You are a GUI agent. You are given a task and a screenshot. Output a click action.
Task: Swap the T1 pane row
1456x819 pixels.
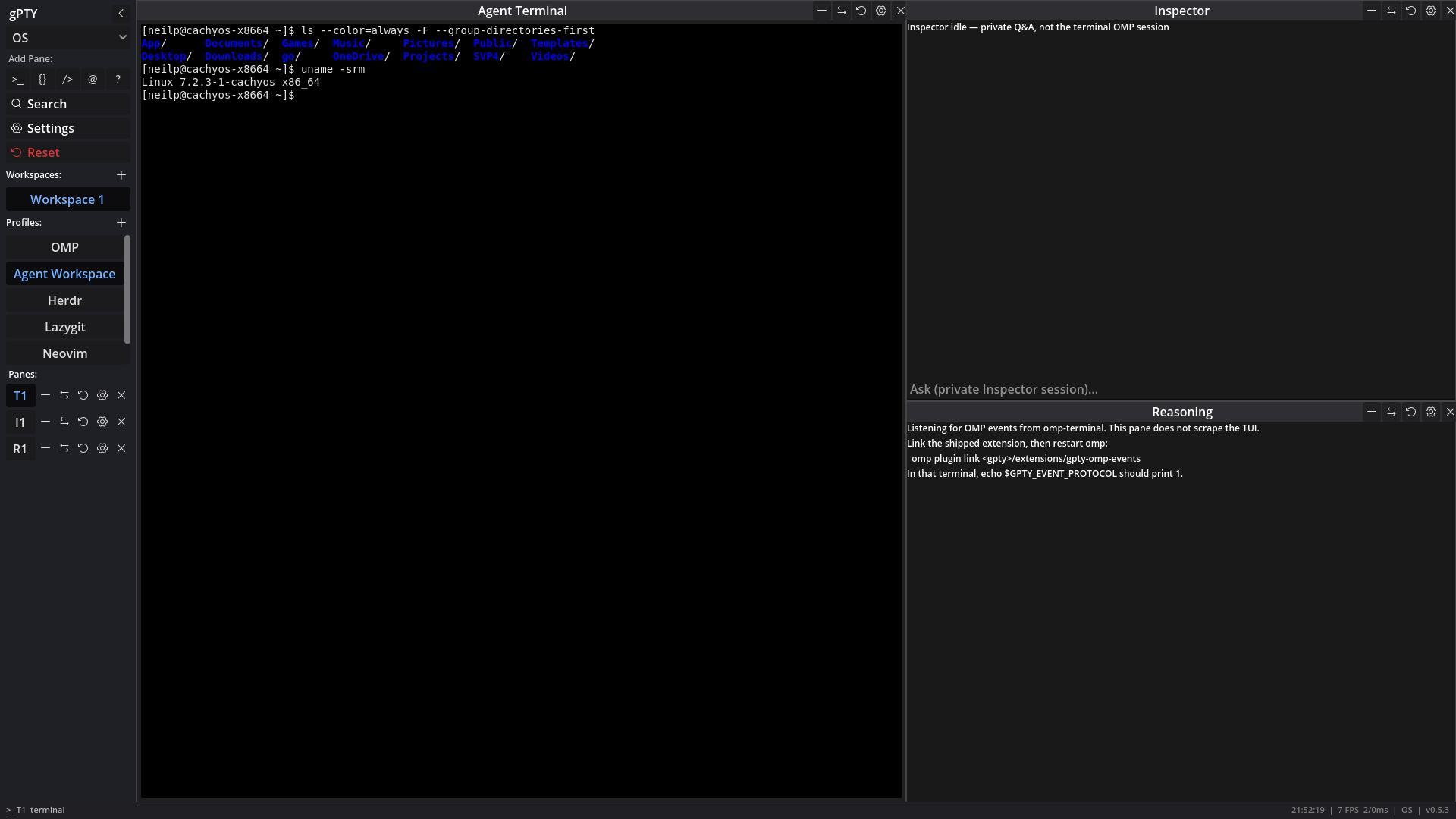(64, 395)
